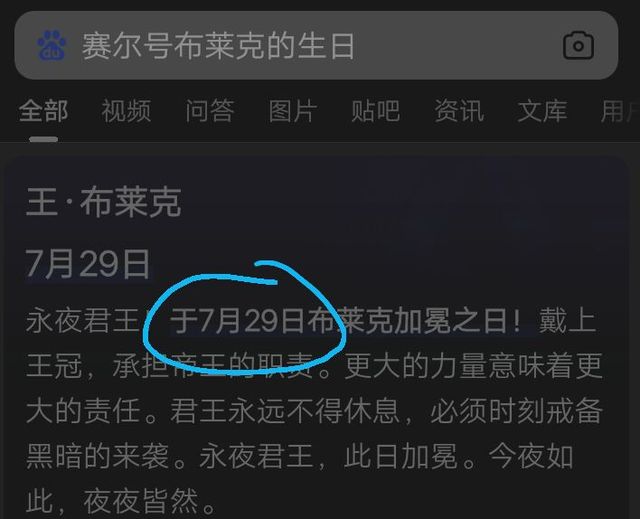The width and height of the screenshot is (640, 519).
Task: Click the active tab underline indicator under 全部
Action: click(43, 139)
